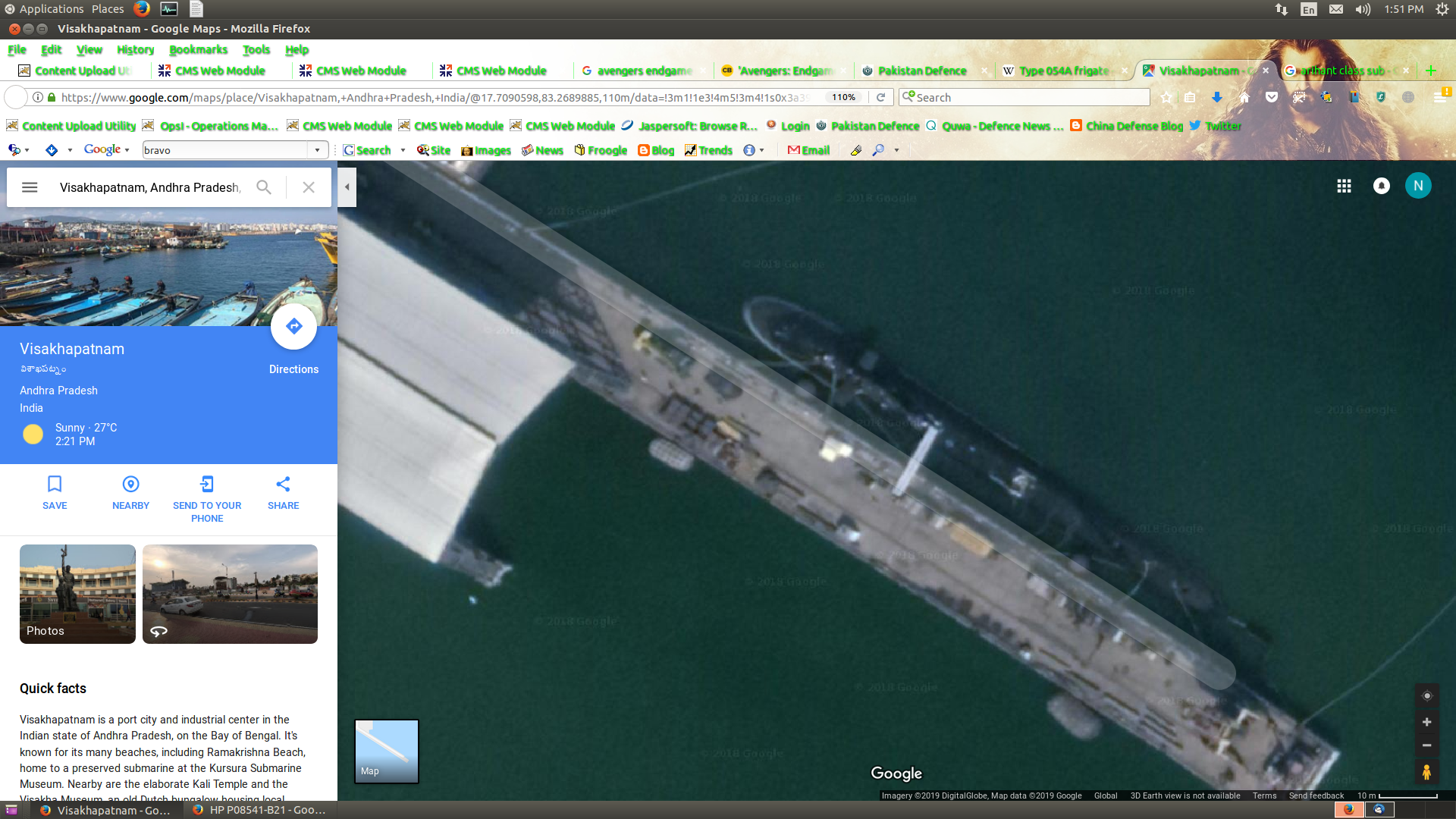Click the Google toolbar News button
The height and width of the screenshot is (819, 1456).
542,150
